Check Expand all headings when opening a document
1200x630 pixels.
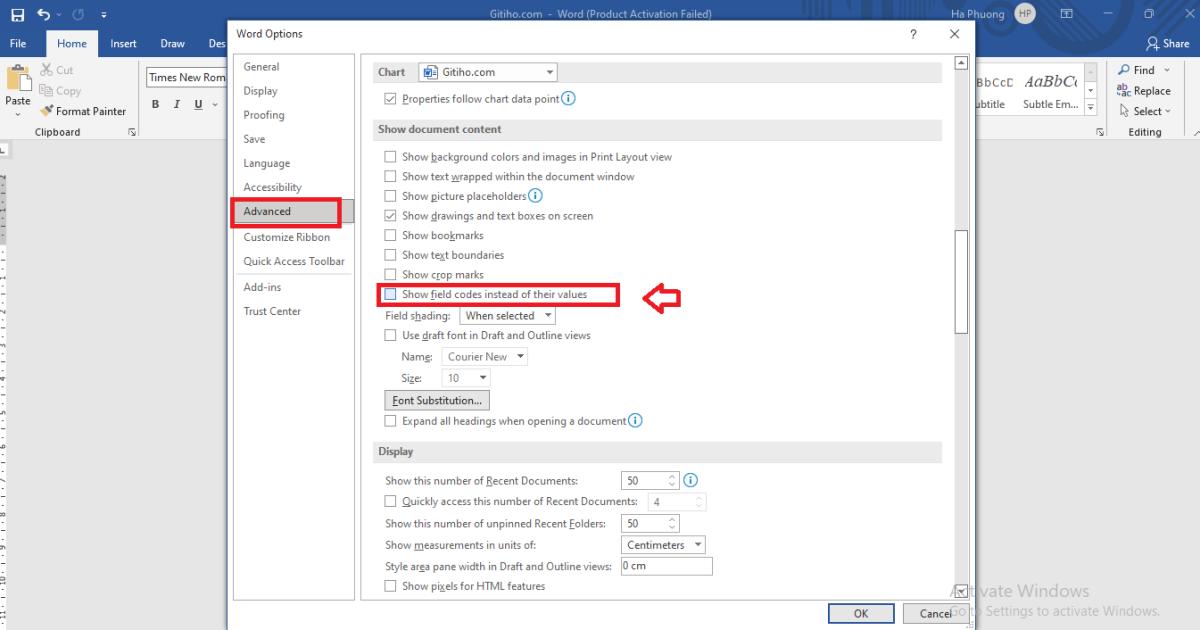click(391, 421)
